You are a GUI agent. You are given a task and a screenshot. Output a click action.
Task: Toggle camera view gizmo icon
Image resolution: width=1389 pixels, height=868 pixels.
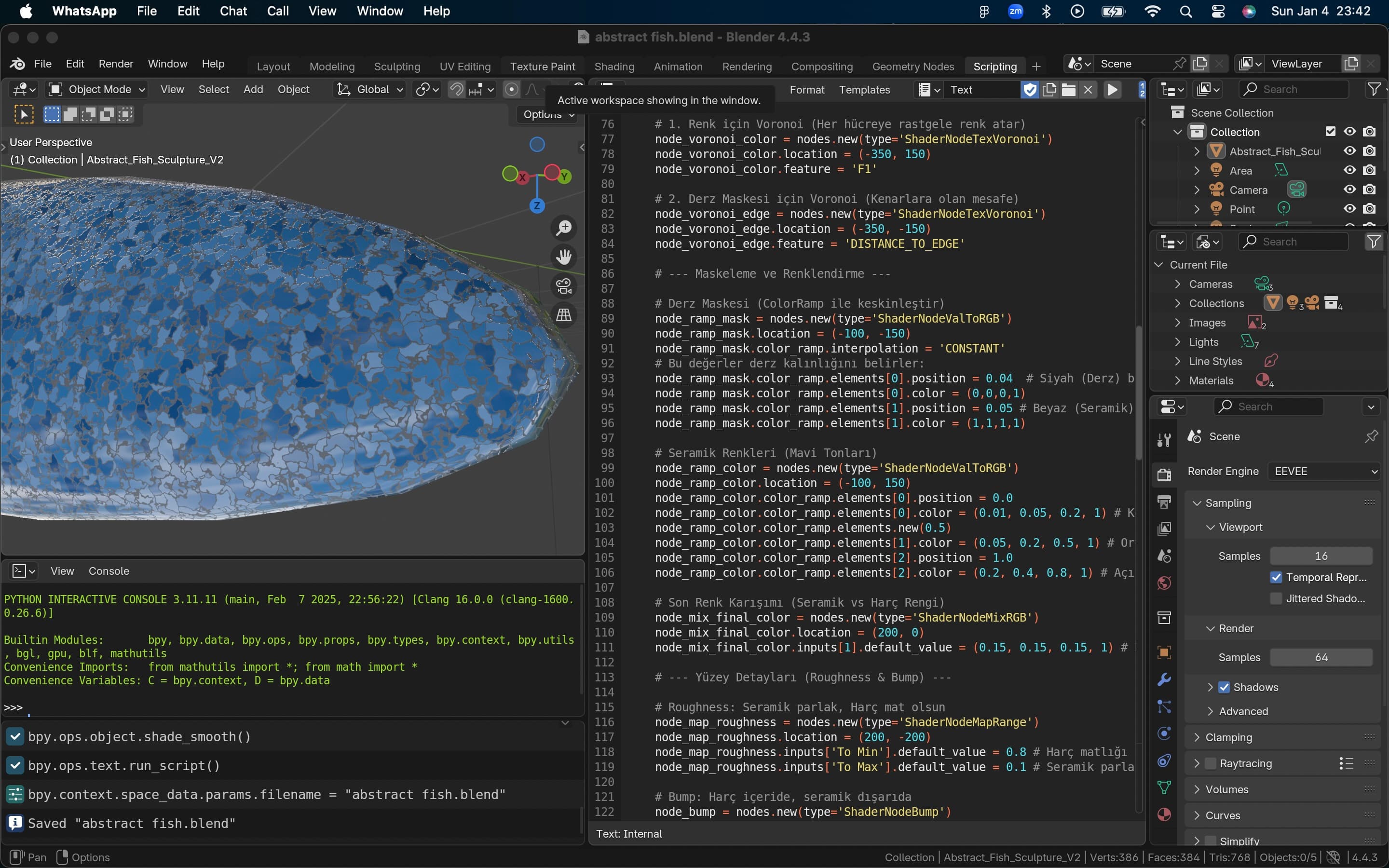[x=564, y=286]
